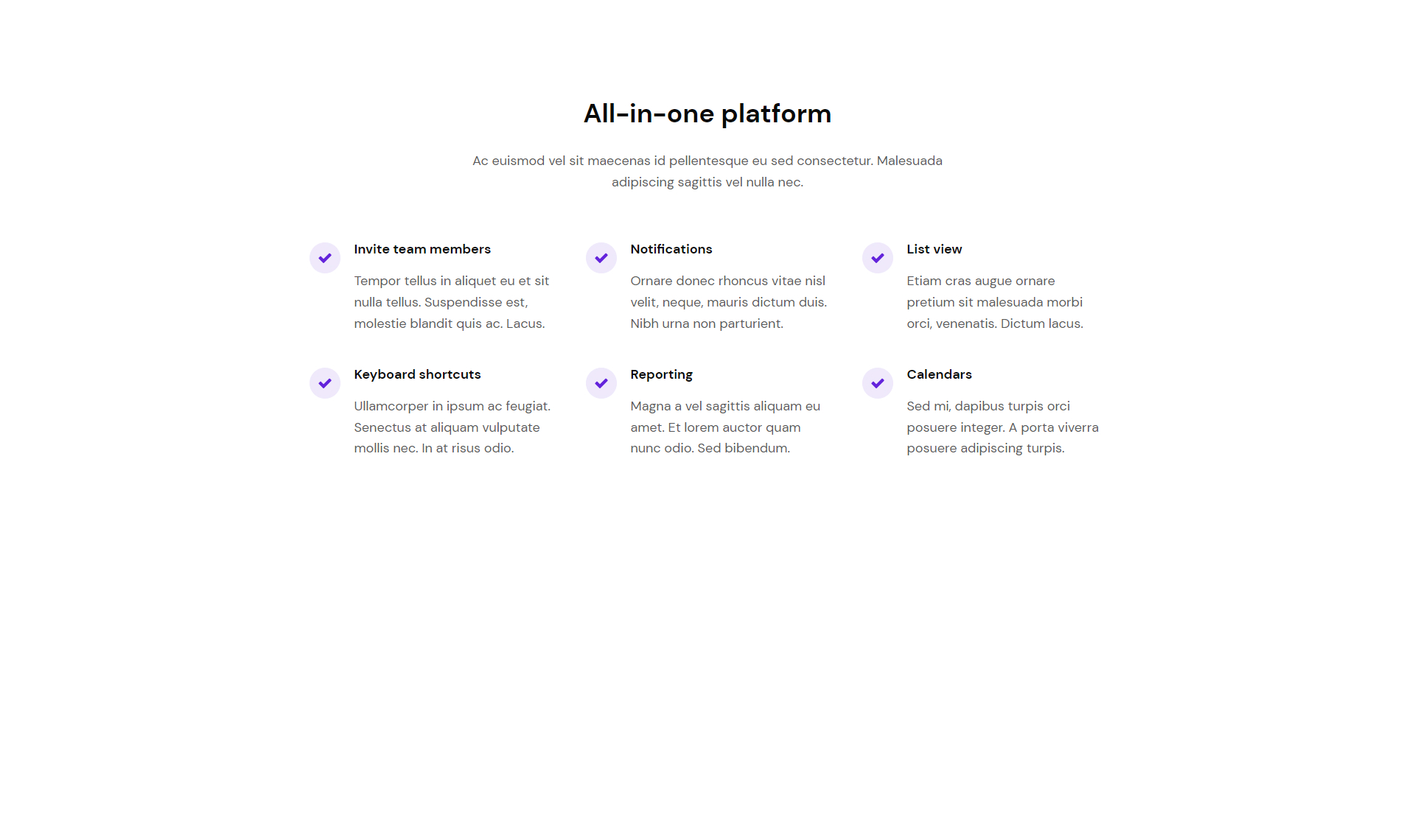Click the checkmark icon beside Invite team members
The image size is (1415, 840).
(325, 258)
